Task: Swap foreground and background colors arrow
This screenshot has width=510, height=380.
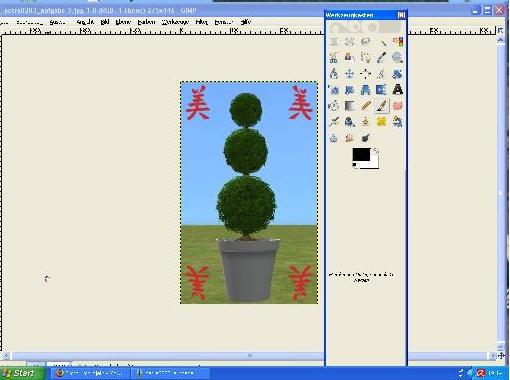Action: coord(376,151)
